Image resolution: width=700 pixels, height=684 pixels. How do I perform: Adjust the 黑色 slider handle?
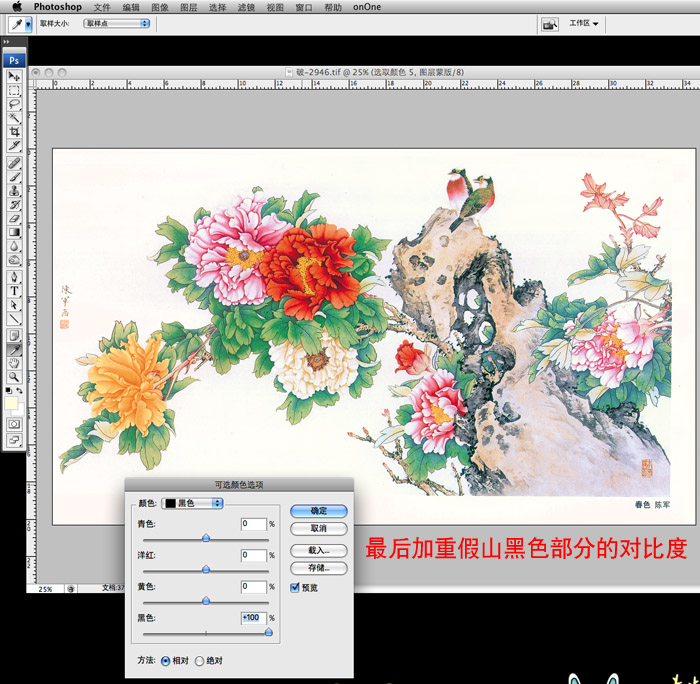point(268,631)
